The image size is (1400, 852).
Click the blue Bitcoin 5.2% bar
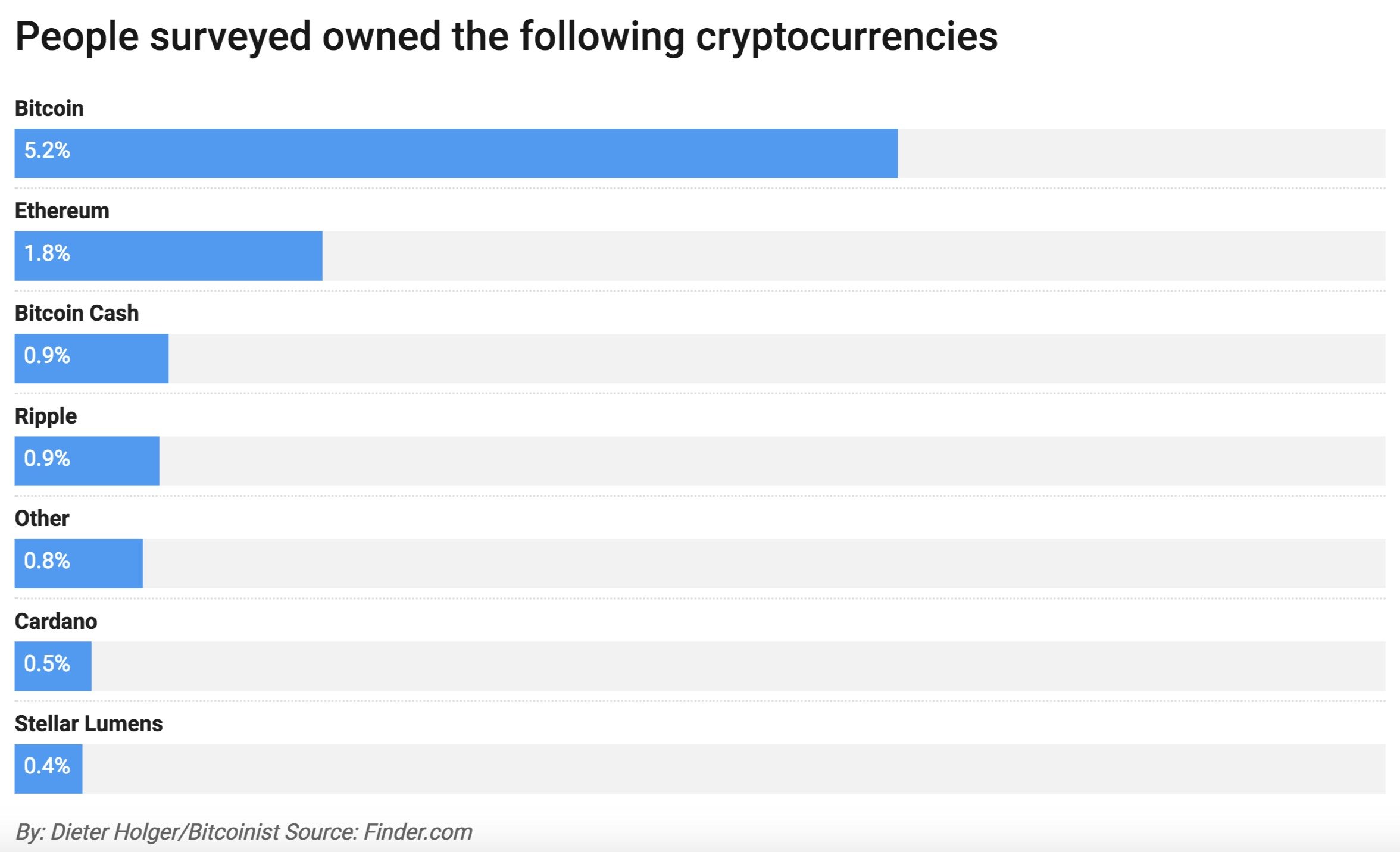click(456, 154)
